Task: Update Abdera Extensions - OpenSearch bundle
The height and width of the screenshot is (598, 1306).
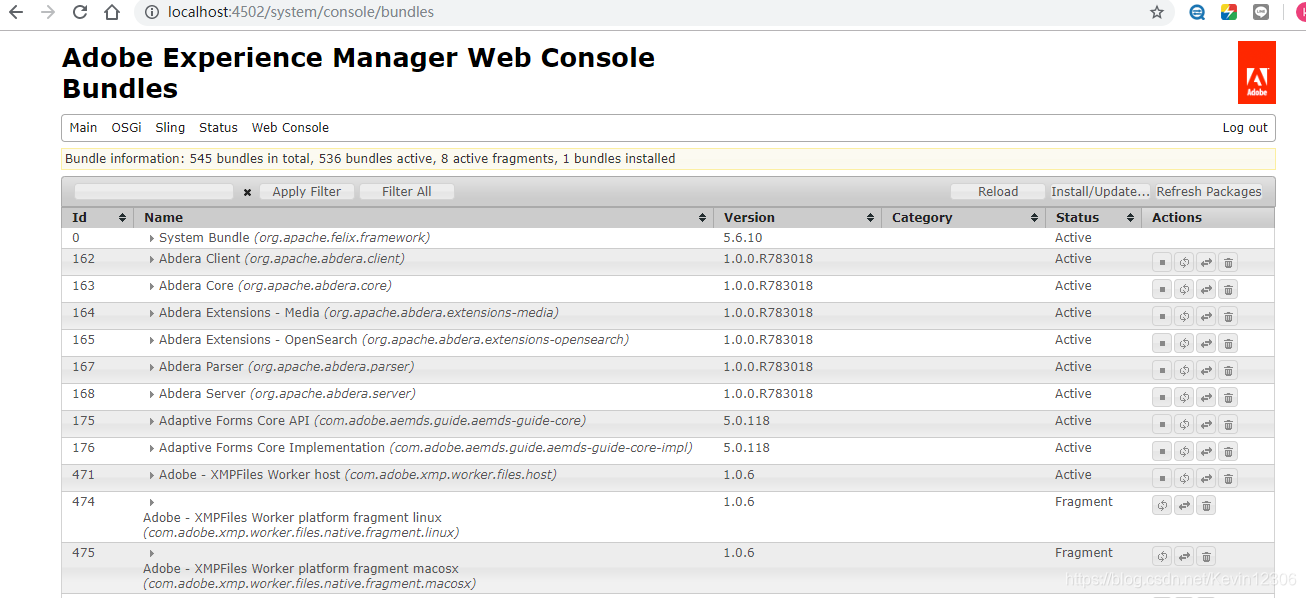Action: [1206, 343]
